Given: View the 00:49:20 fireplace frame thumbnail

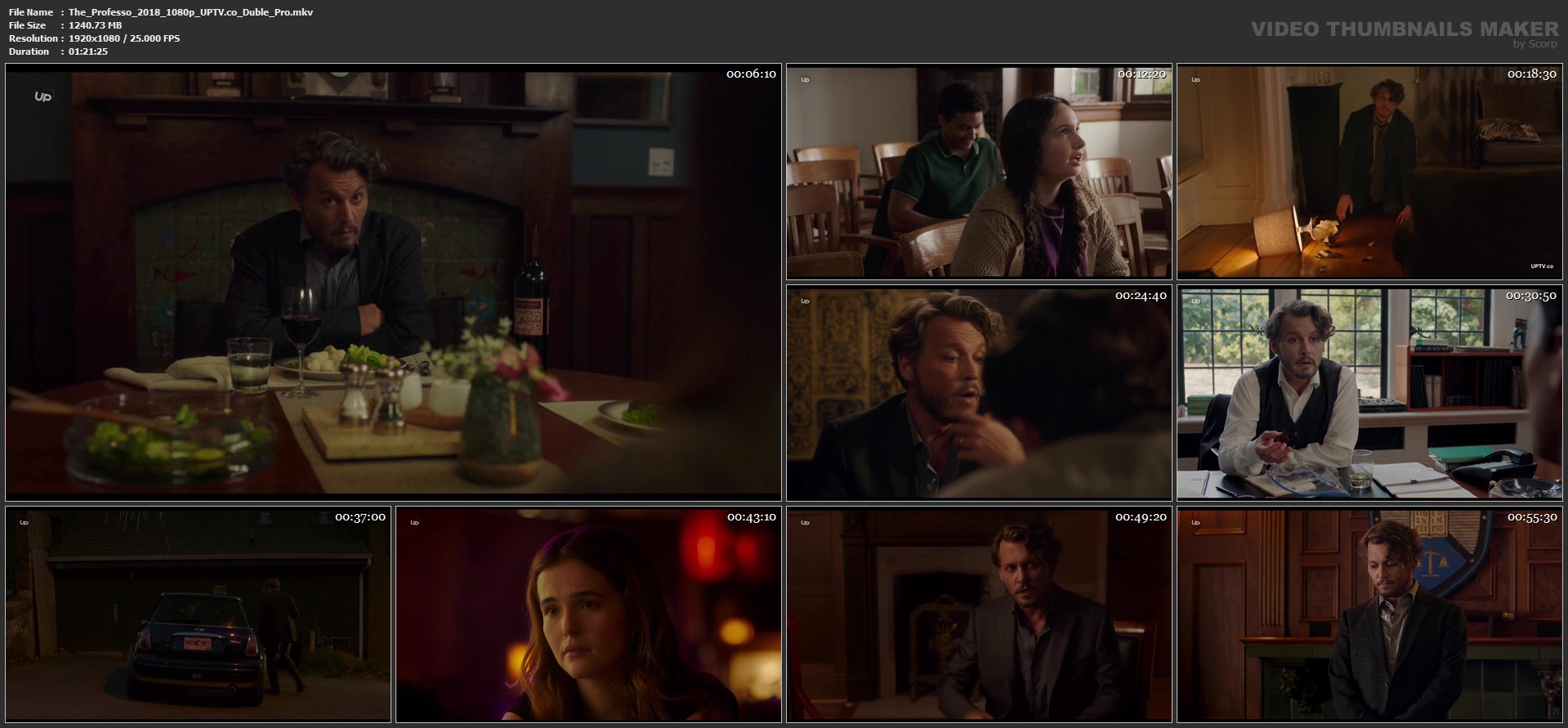Looking at the screenshot, I should (979, 614).
